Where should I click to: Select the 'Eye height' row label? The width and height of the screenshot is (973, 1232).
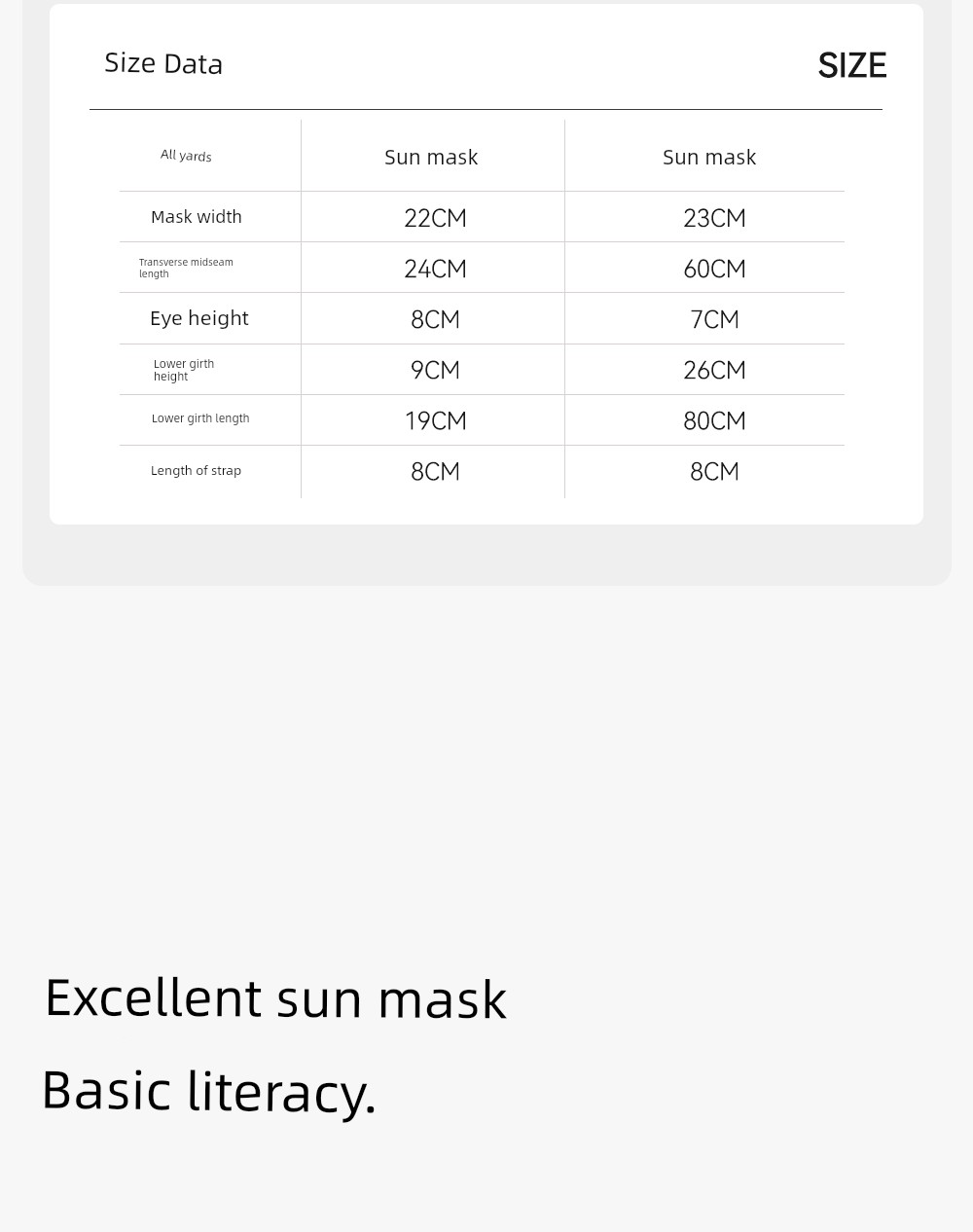pos(199,318)
